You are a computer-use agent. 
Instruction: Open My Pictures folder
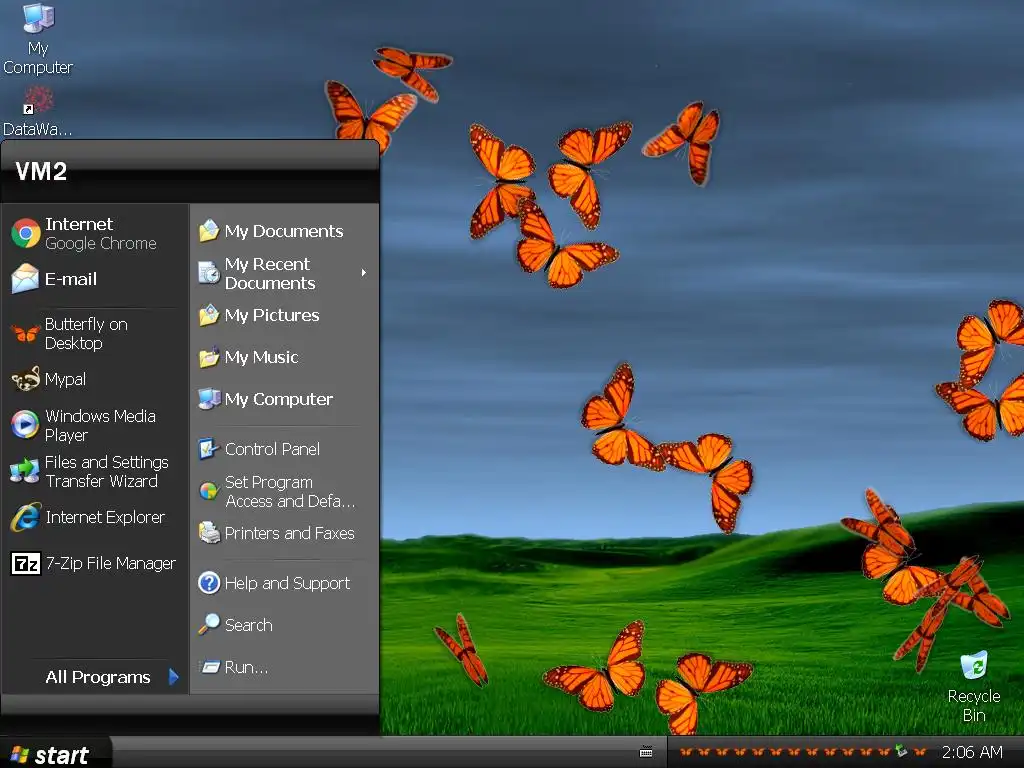(x=285, y=315)
